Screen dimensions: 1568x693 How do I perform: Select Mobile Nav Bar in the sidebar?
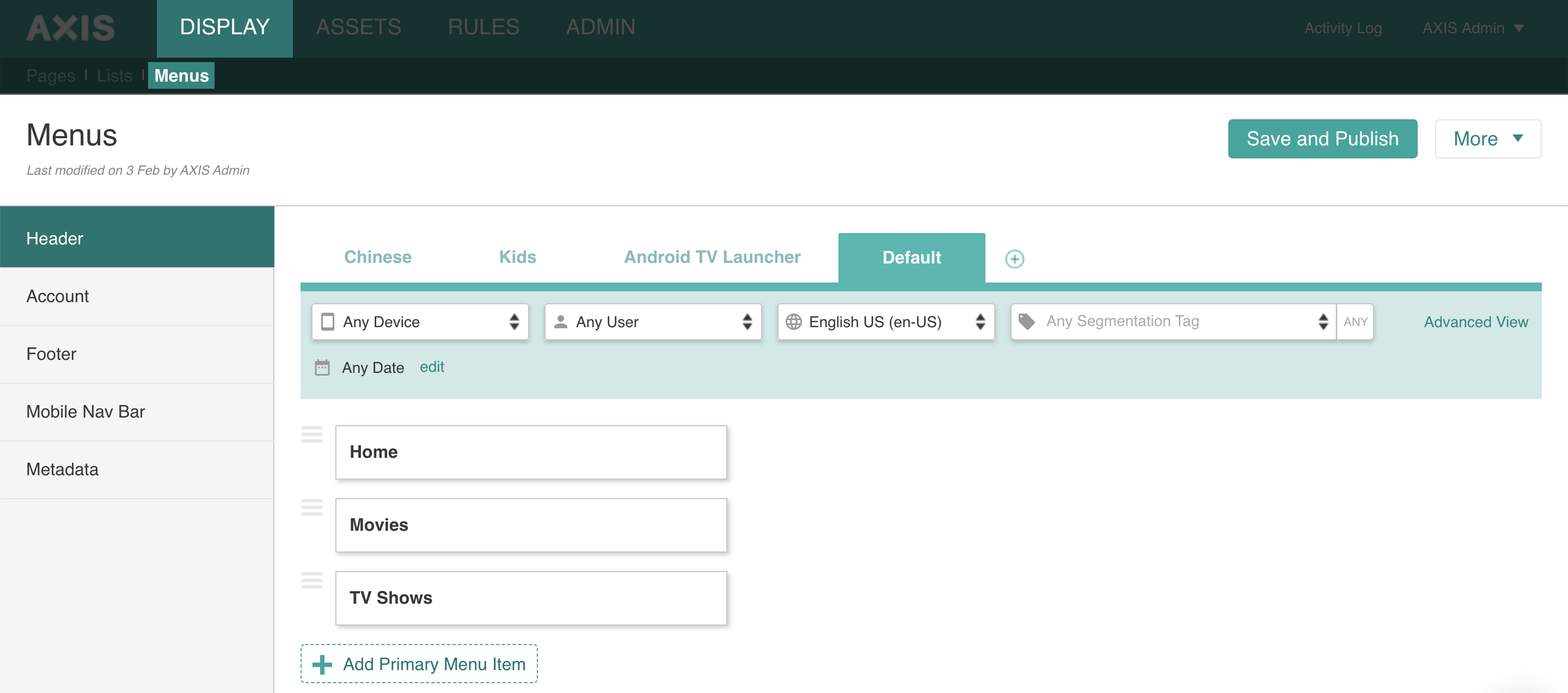click(137, 412)
